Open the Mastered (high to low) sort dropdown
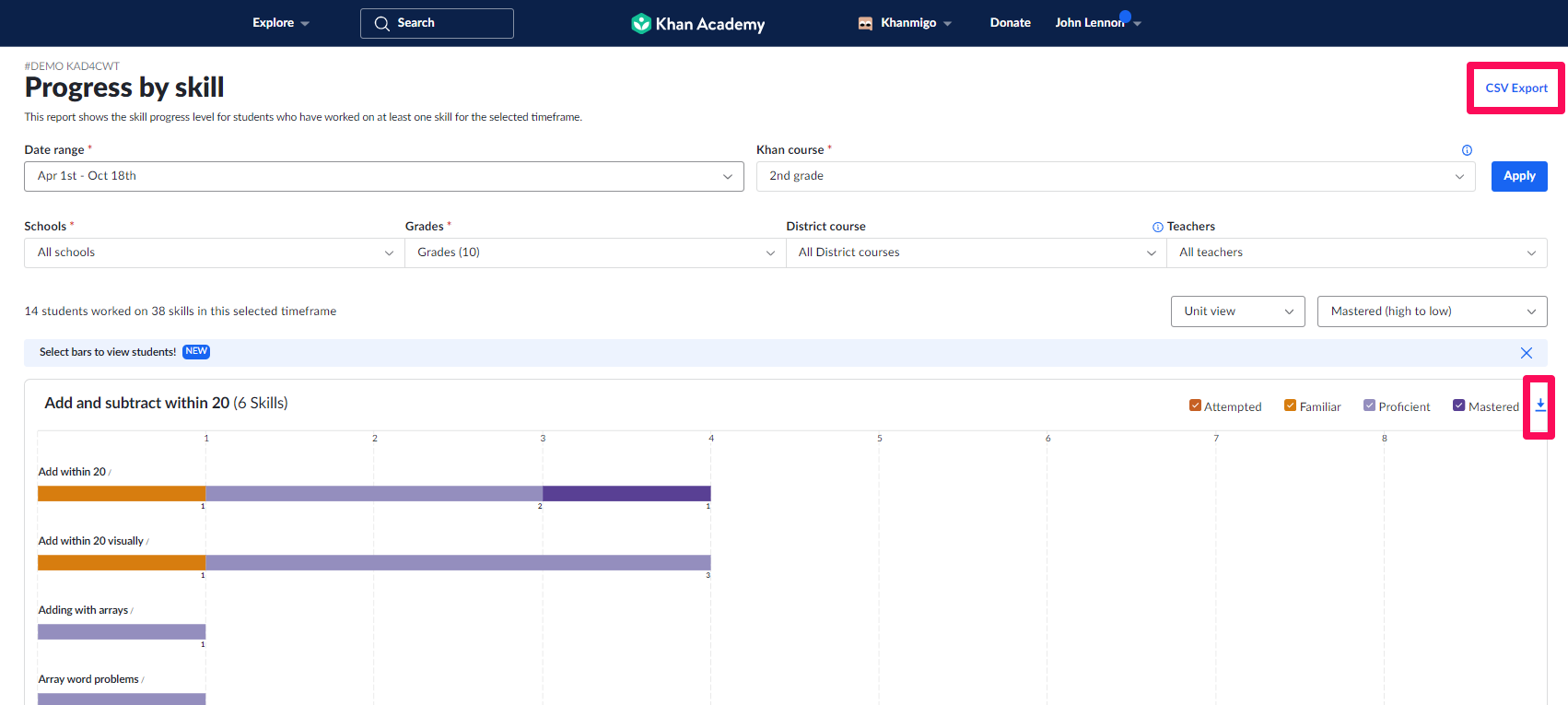 [1433, 311]
